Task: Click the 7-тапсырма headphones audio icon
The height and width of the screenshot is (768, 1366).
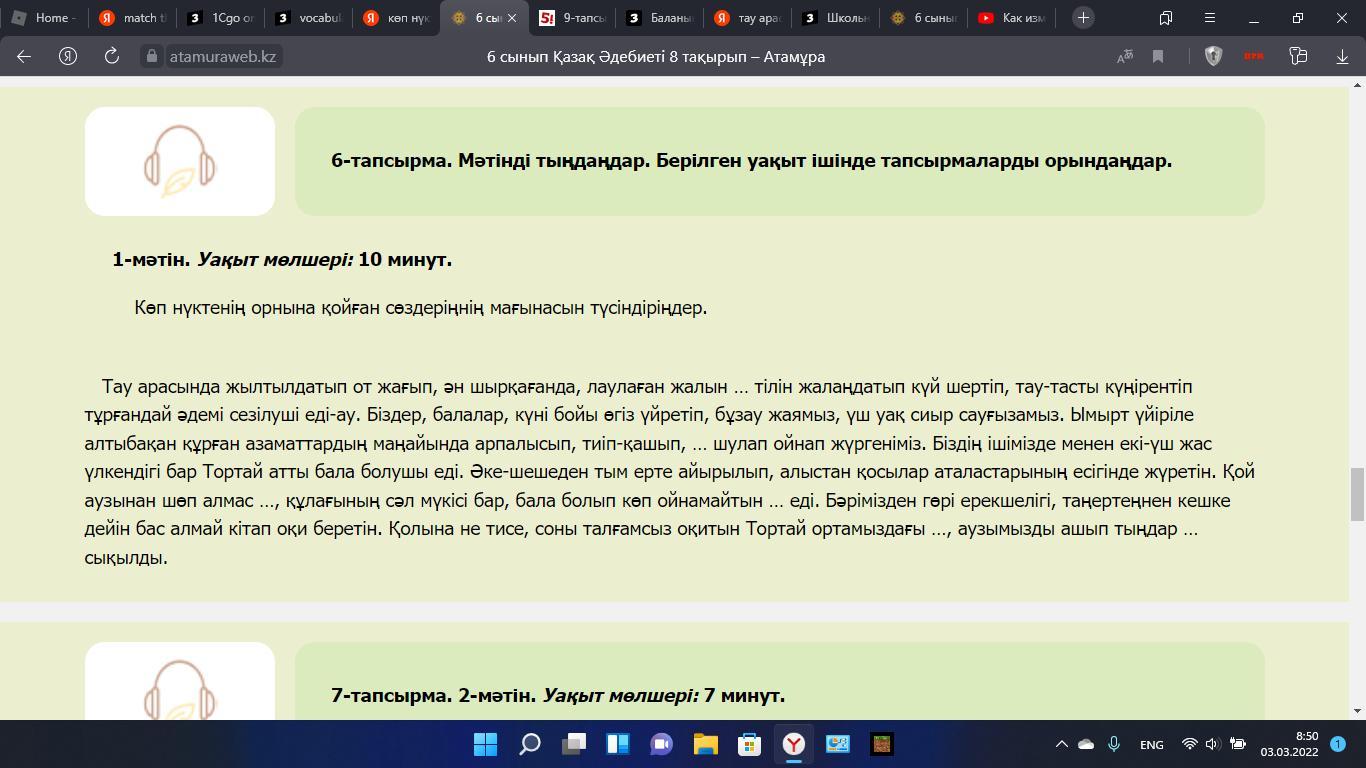Action: tap(180, 690)
